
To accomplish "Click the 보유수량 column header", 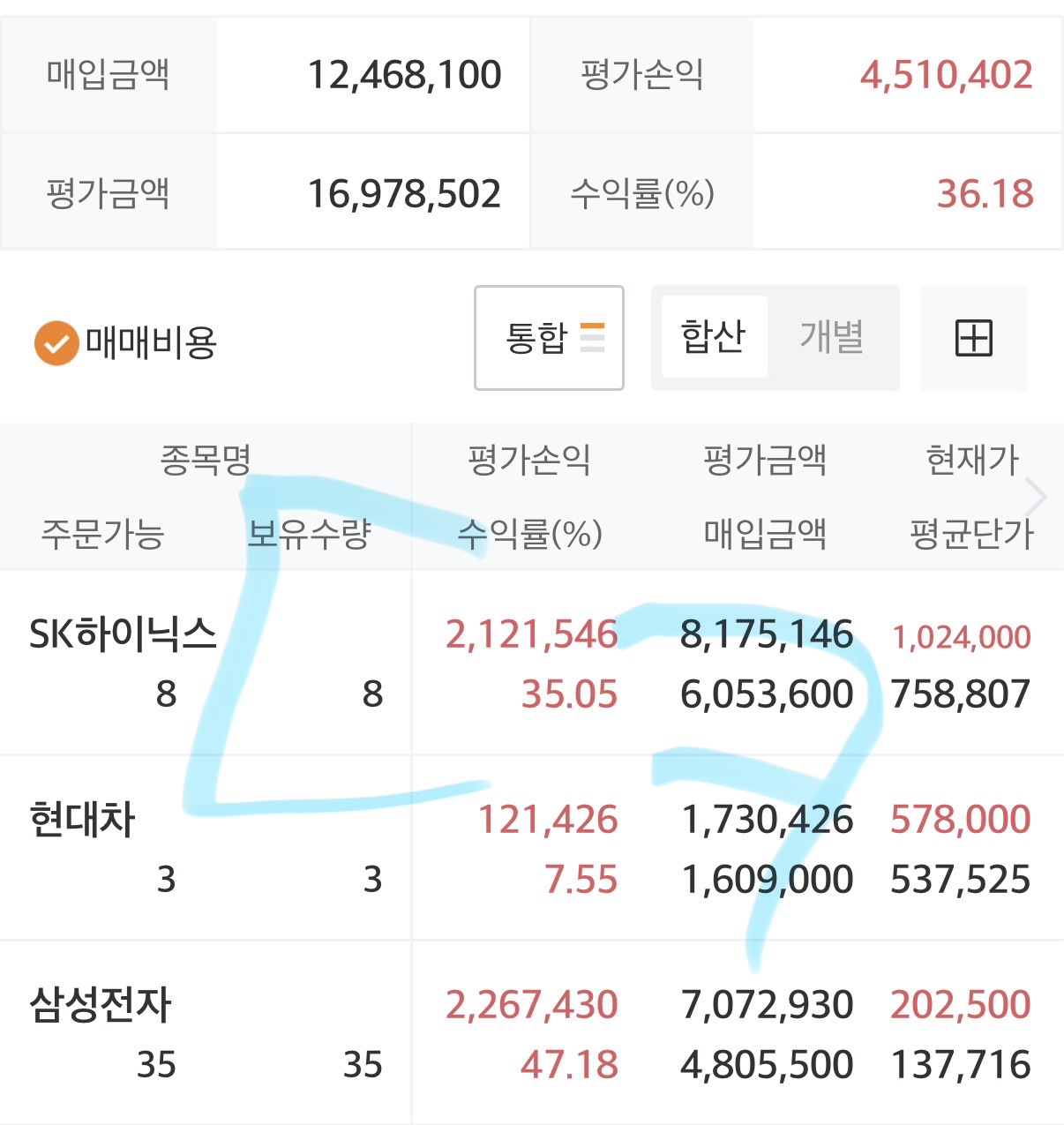I will click(309, 534).
